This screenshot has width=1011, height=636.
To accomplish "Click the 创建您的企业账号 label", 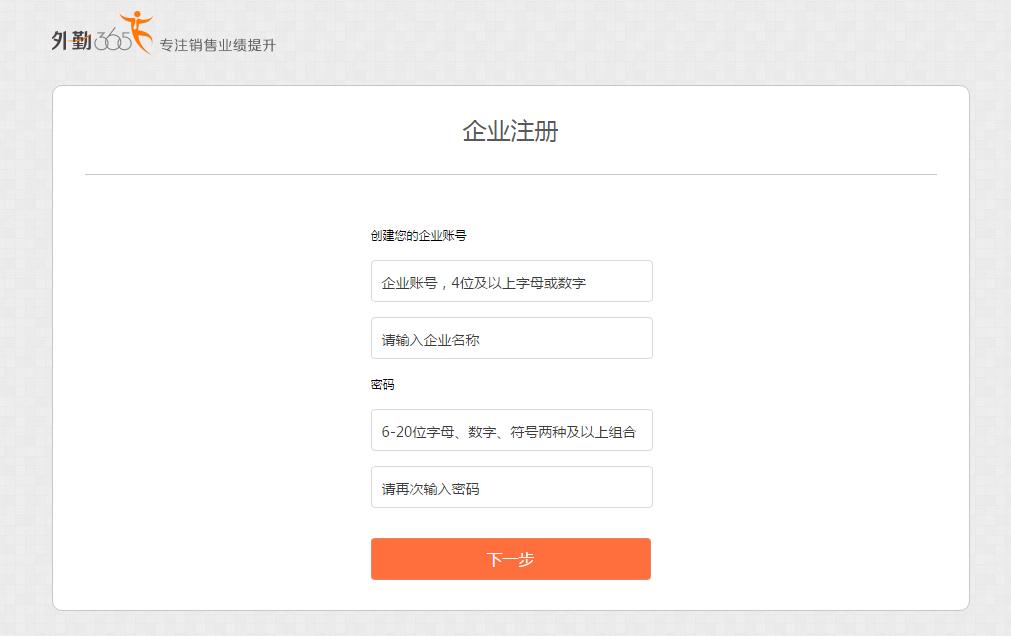I will click(x=418, y=236).
